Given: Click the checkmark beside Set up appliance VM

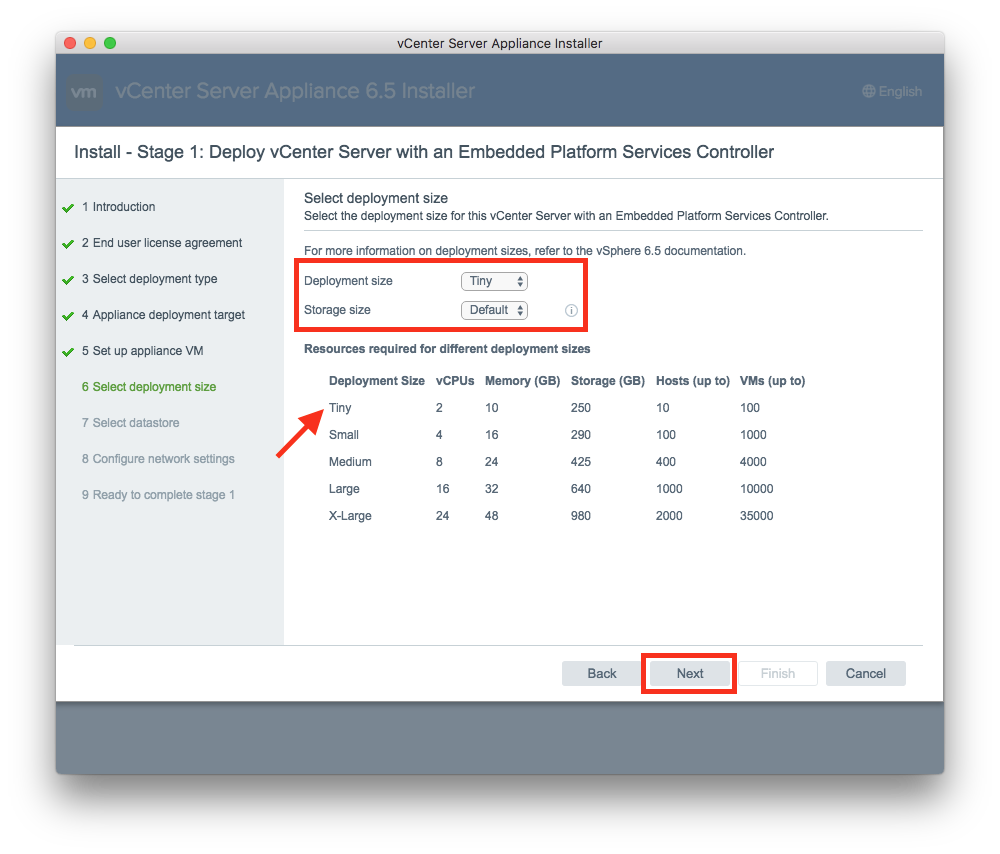Looking at the screenshot, I should (x=68, y=351).
